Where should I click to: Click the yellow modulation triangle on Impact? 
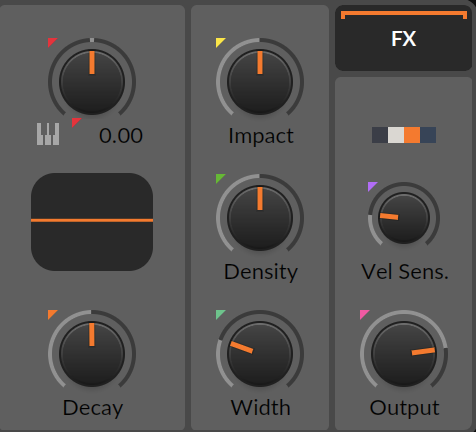(220, 42)
